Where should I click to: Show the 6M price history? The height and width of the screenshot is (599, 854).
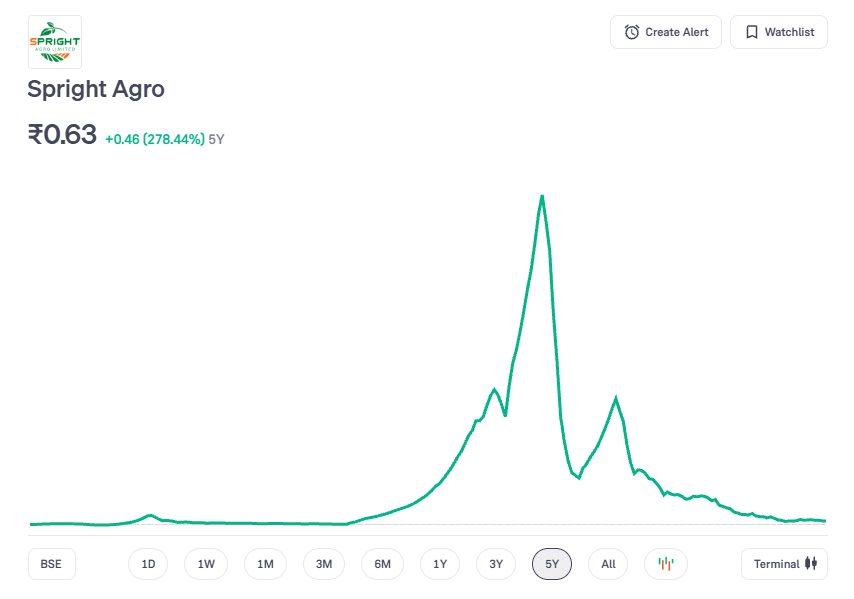pos(382,564)
